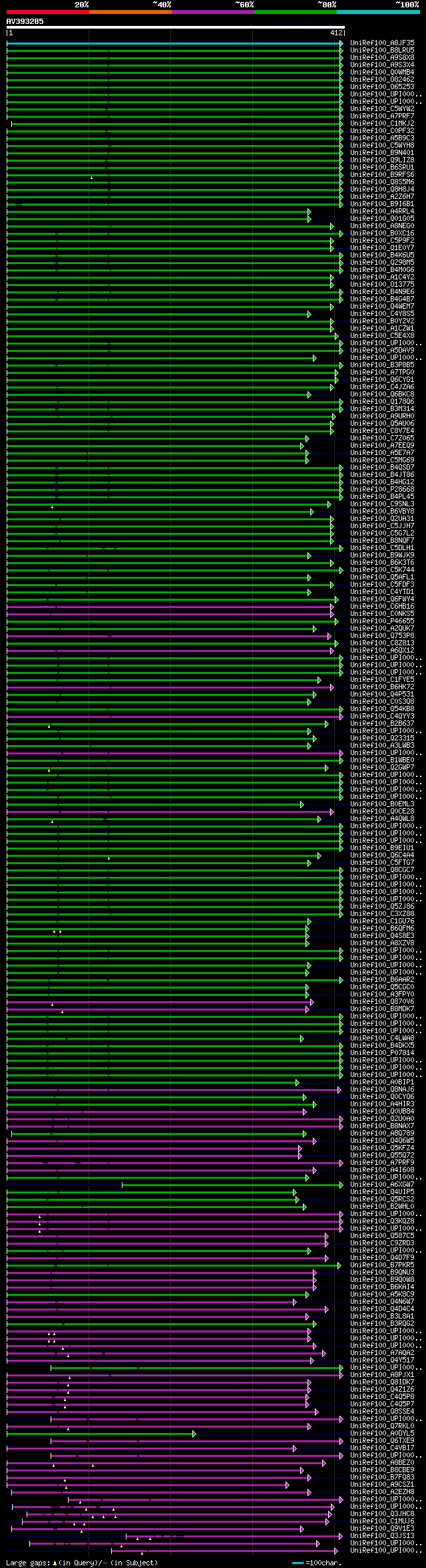Select label UniRef100_B0XC16
This screenshot has width=426, height=1568.
pyautogui.click(x=382, y=234)
